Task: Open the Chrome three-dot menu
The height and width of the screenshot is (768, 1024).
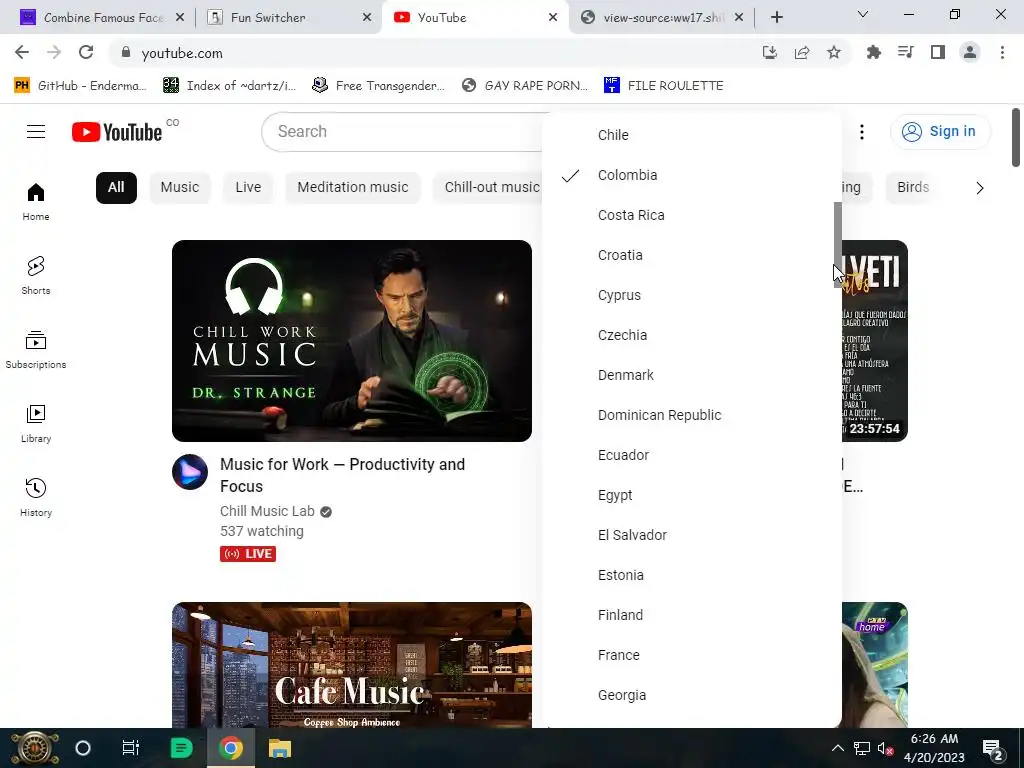Action: [x=1002, y=53]
